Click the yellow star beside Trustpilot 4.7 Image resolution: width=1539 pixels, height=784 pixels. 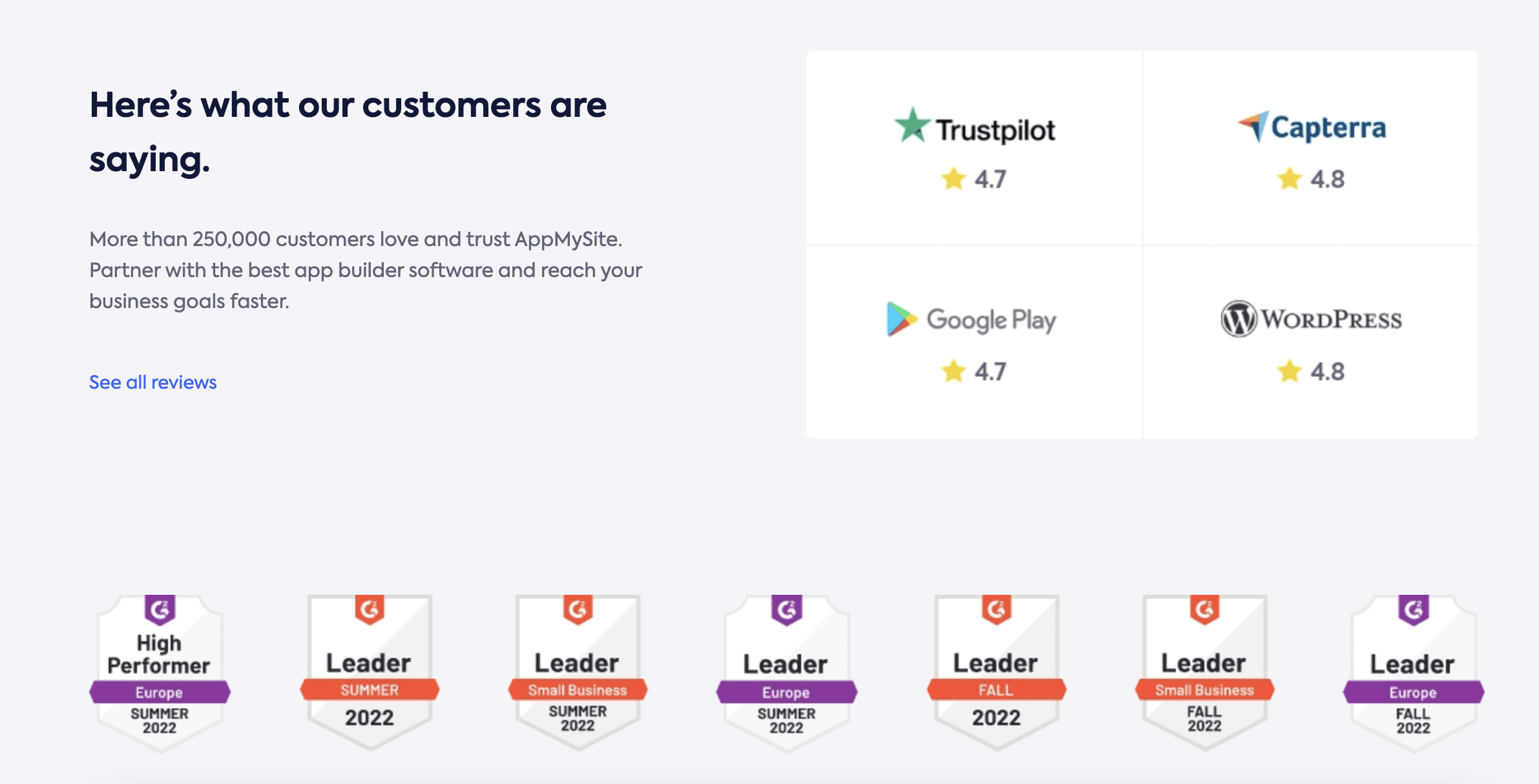point(954,179)
